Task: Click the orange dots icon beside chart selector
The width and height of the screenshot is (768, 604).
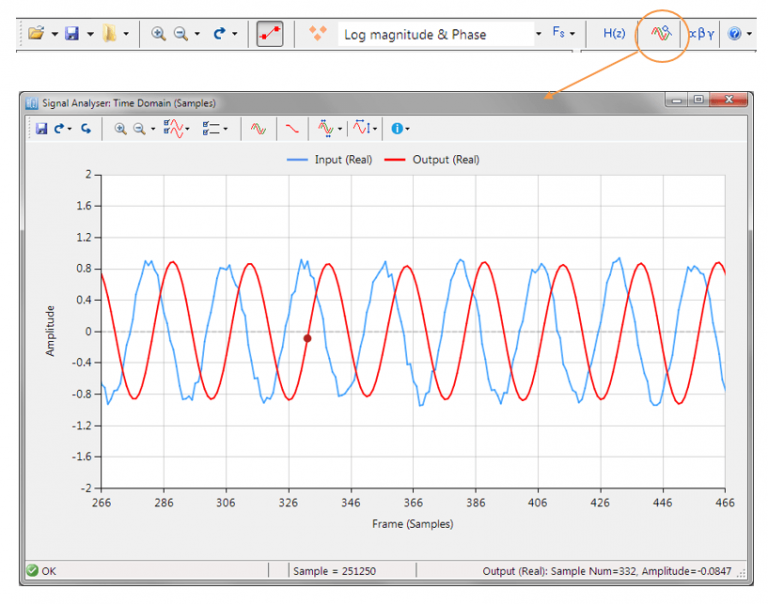Action: 318,34
